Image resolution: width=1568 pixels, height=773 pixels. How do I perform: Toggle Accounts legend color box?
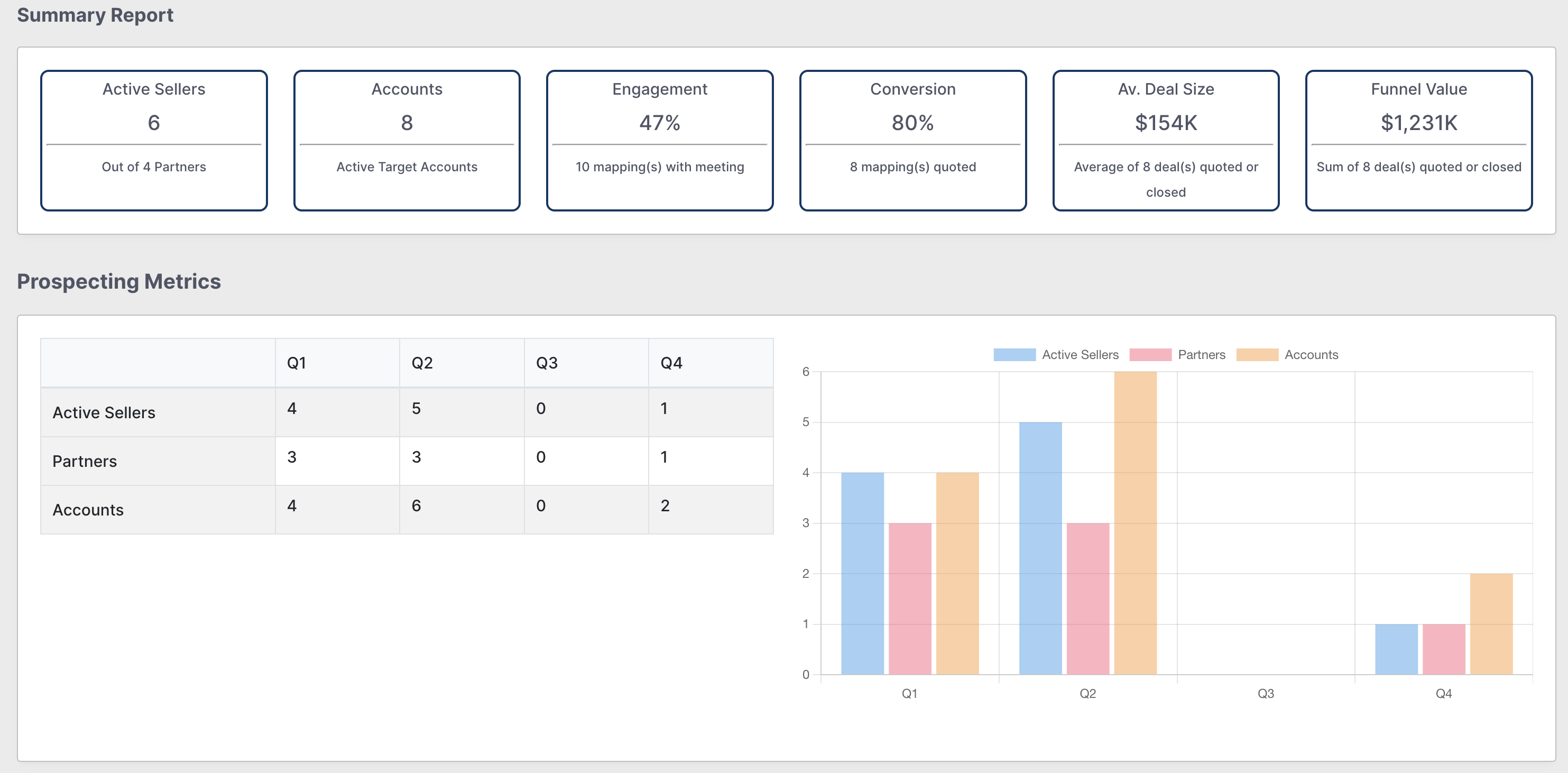(x=1257, y=355)
